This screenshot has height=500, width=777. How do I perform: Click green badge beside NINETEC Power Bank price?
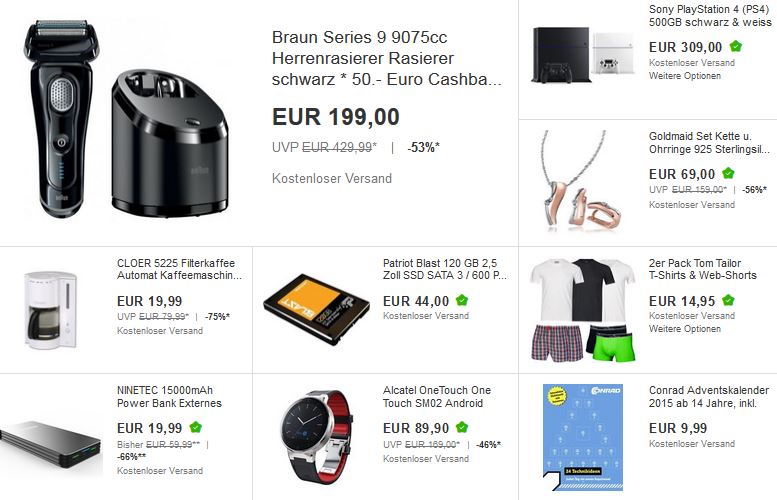(x=196, y=427)
